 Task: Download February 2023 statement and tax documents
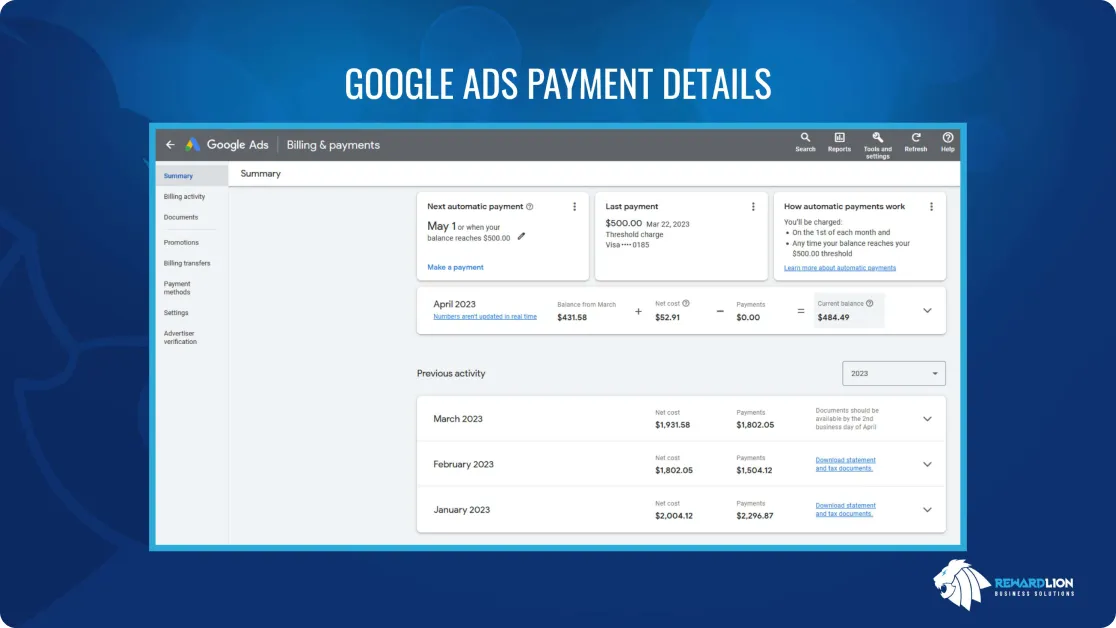[x=845, y=464]
